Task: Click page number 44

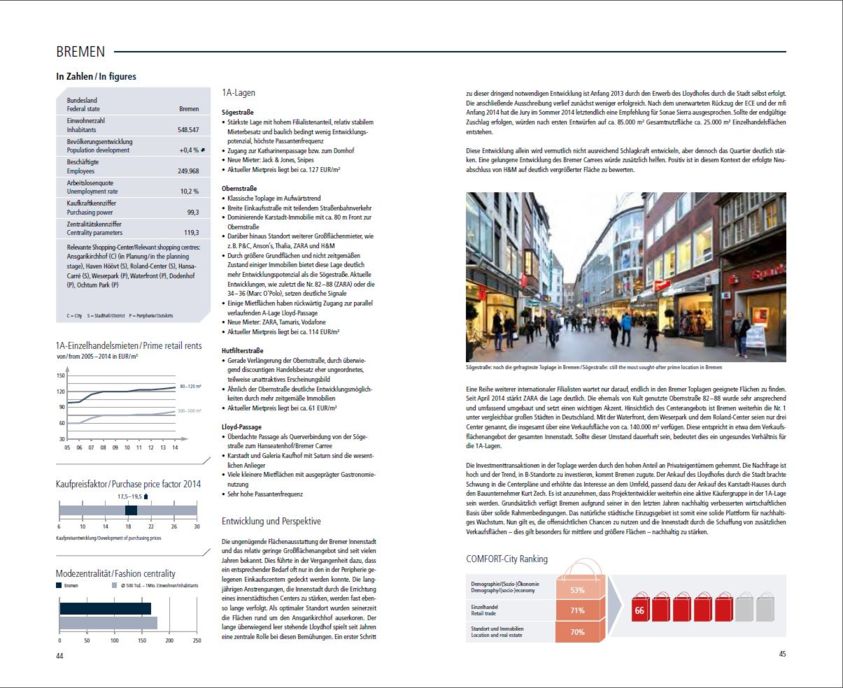Action: point(60,656)
